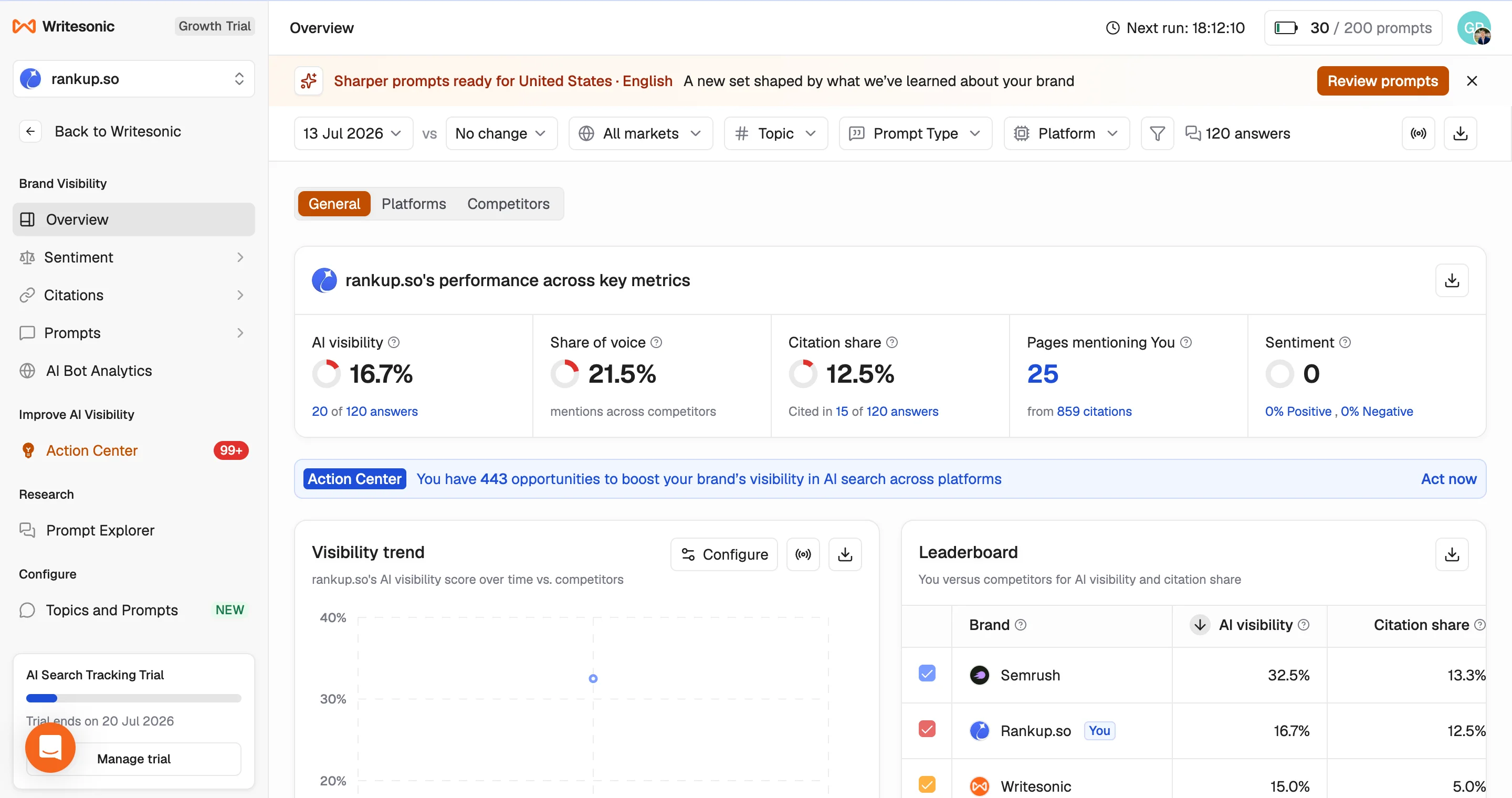
Task: Click the clock icon beside Next run
Action: point(1112,28)
